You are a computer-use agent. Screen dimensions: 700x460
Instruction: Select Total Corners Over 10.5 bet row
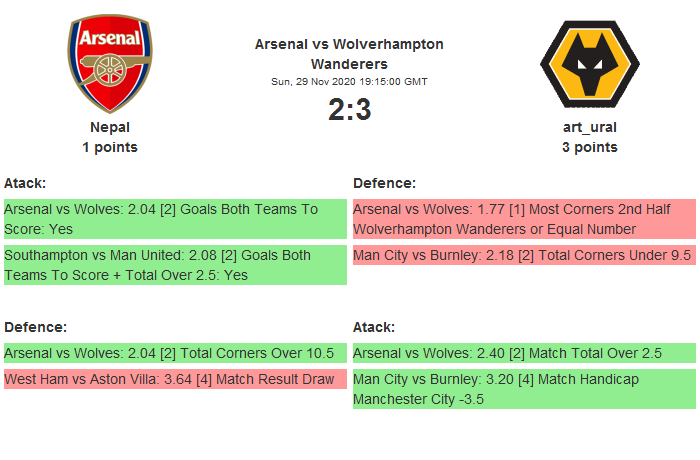pyautogui.click(x=175, y=353)
